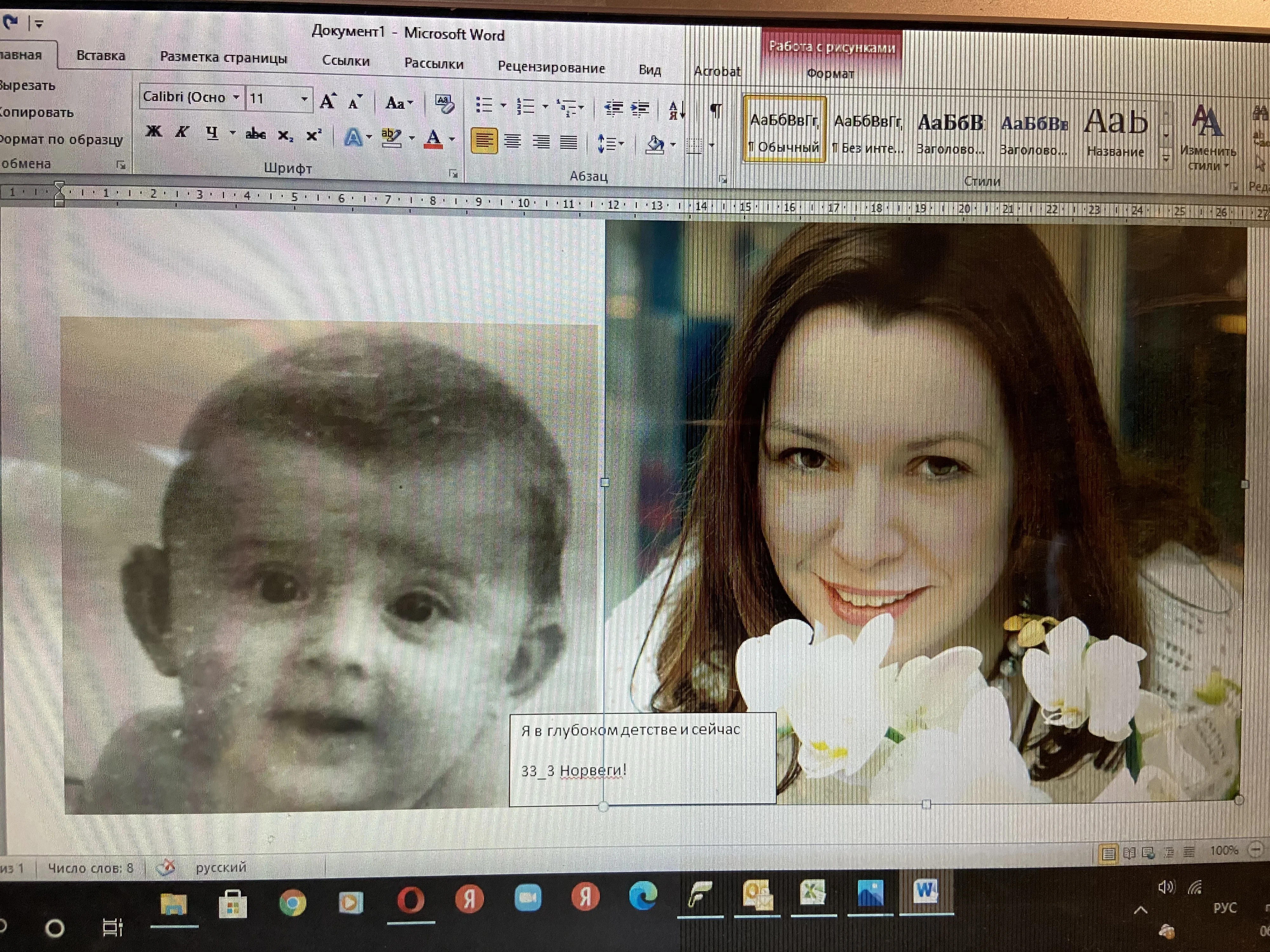Click the bulleted list icon

(x=484, y=104)
